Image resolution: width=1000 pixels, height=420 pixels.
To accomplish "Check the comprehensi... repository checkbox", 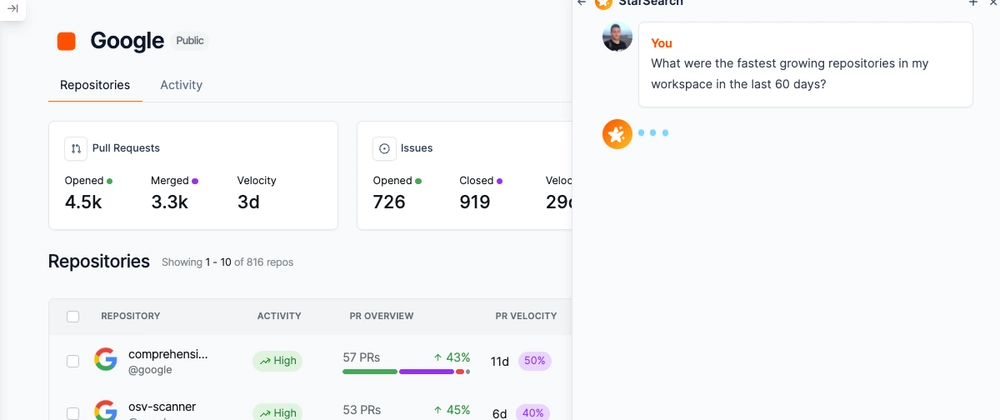I will [73, 361].
